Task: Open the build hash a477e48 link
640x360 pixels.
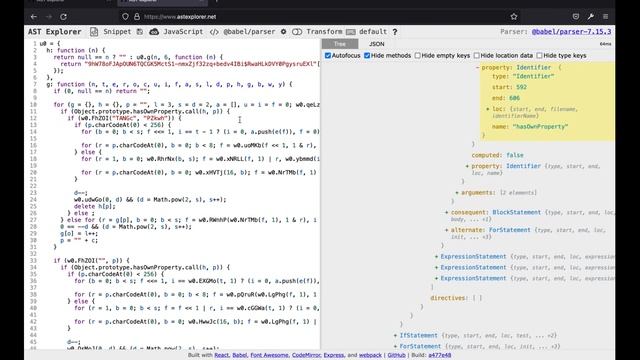Action: coord(440,355)
